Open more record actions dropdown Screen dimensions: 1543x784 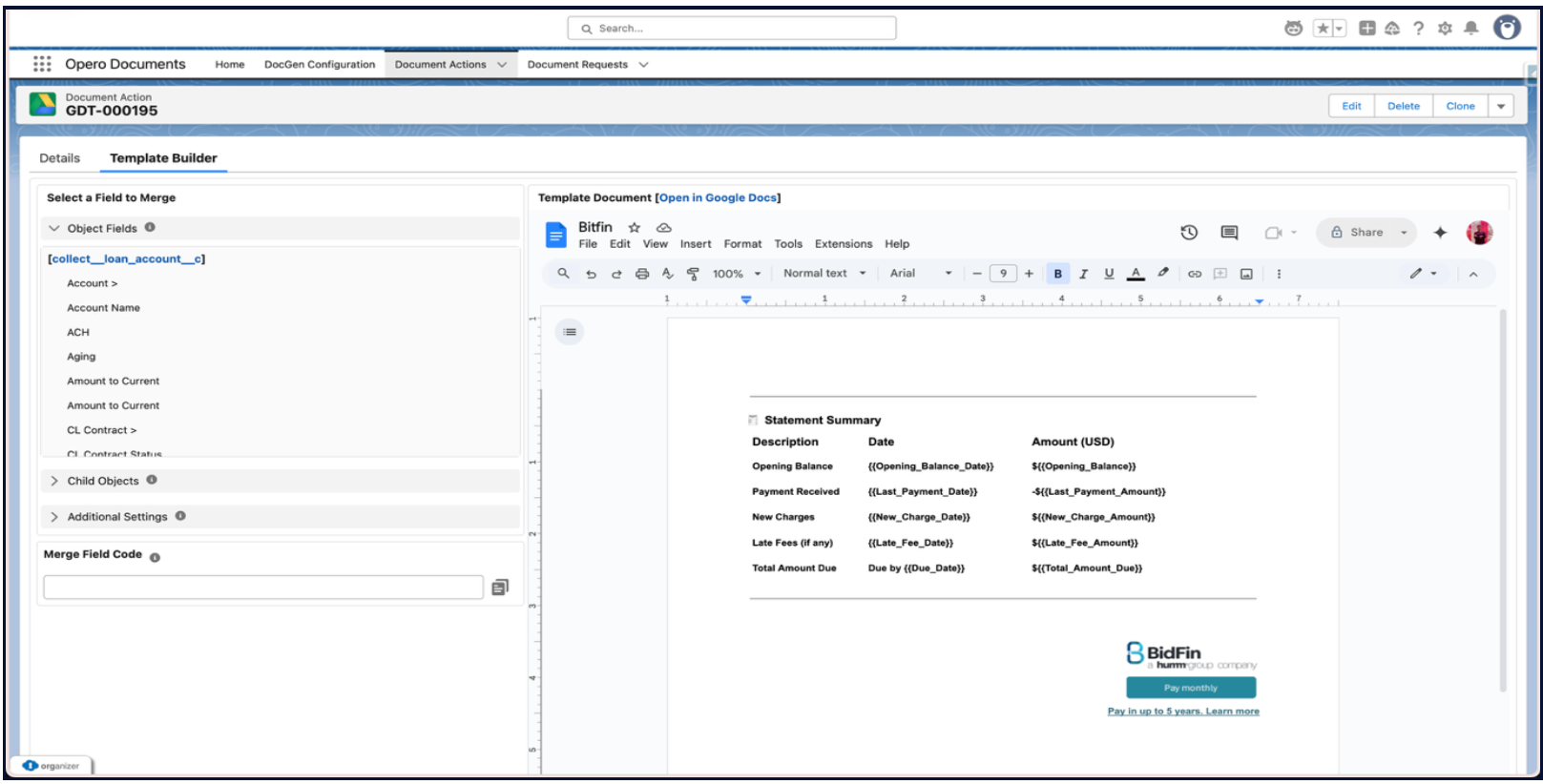click(1501, 106)
